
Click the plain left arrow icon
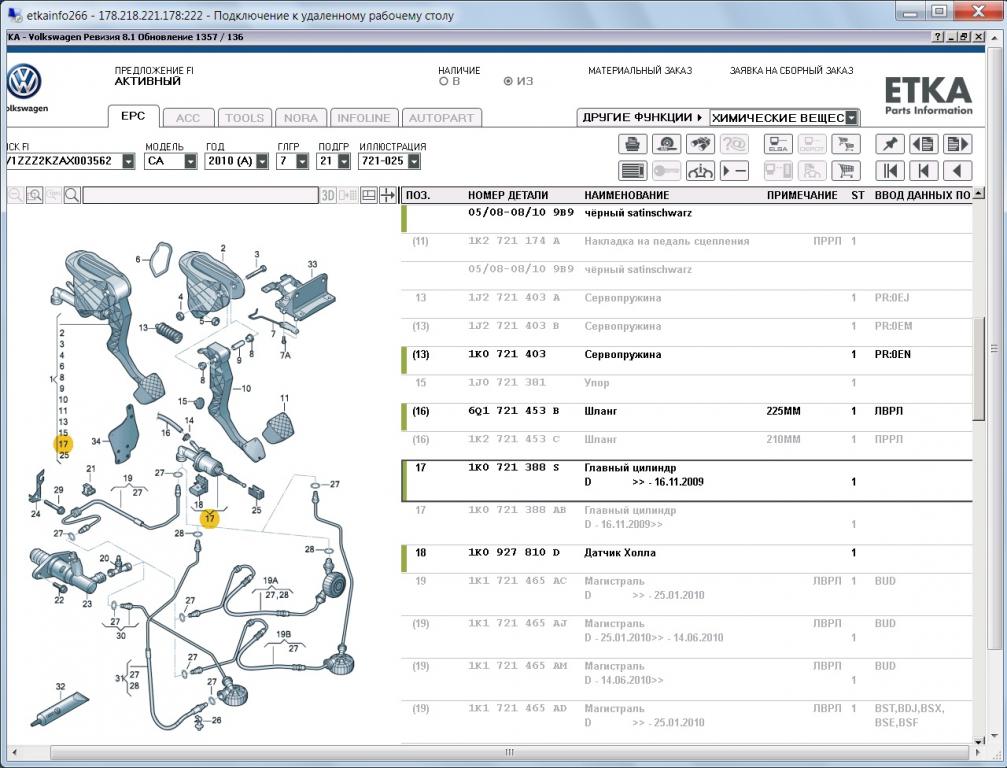pos(957,171)
